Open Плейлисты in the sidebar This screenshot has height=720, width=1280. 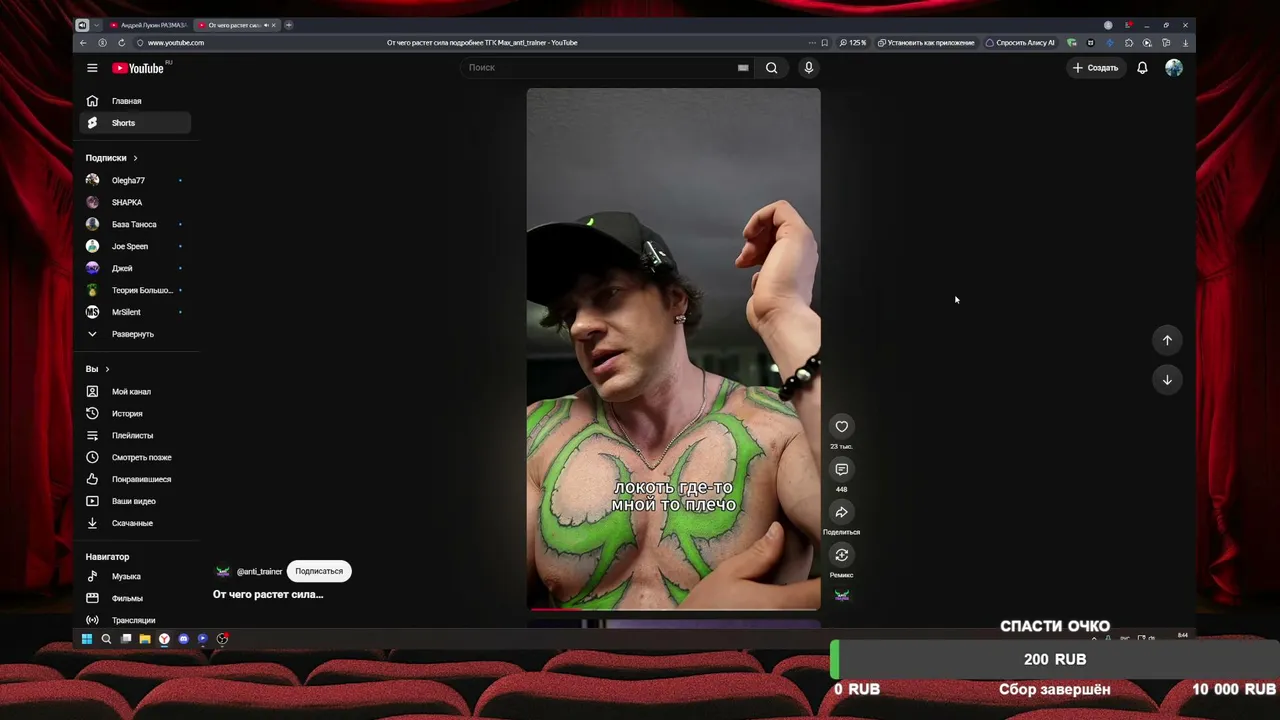click(x=135, y=436)
